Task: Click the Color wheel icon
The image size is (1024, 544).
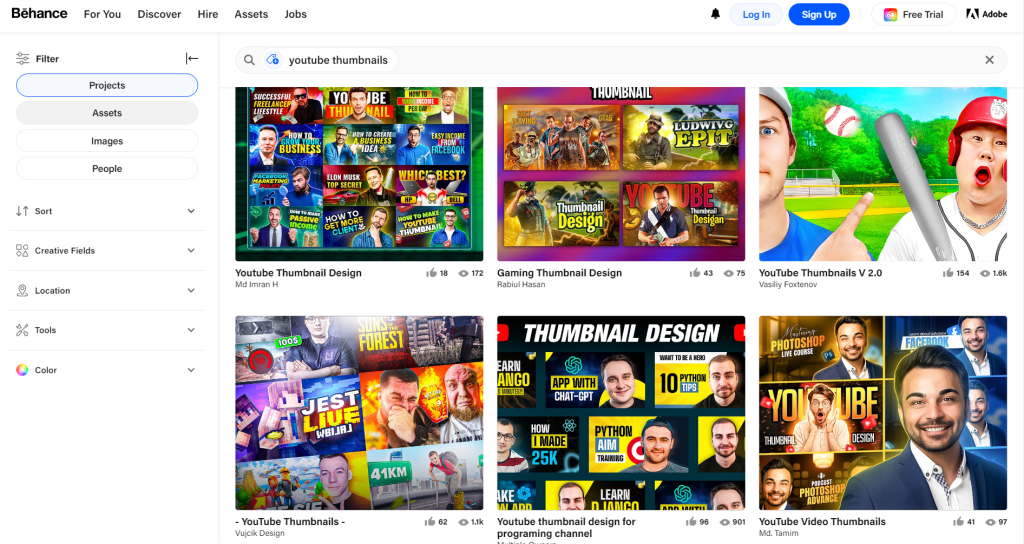Action: click(x=22, y=370)
